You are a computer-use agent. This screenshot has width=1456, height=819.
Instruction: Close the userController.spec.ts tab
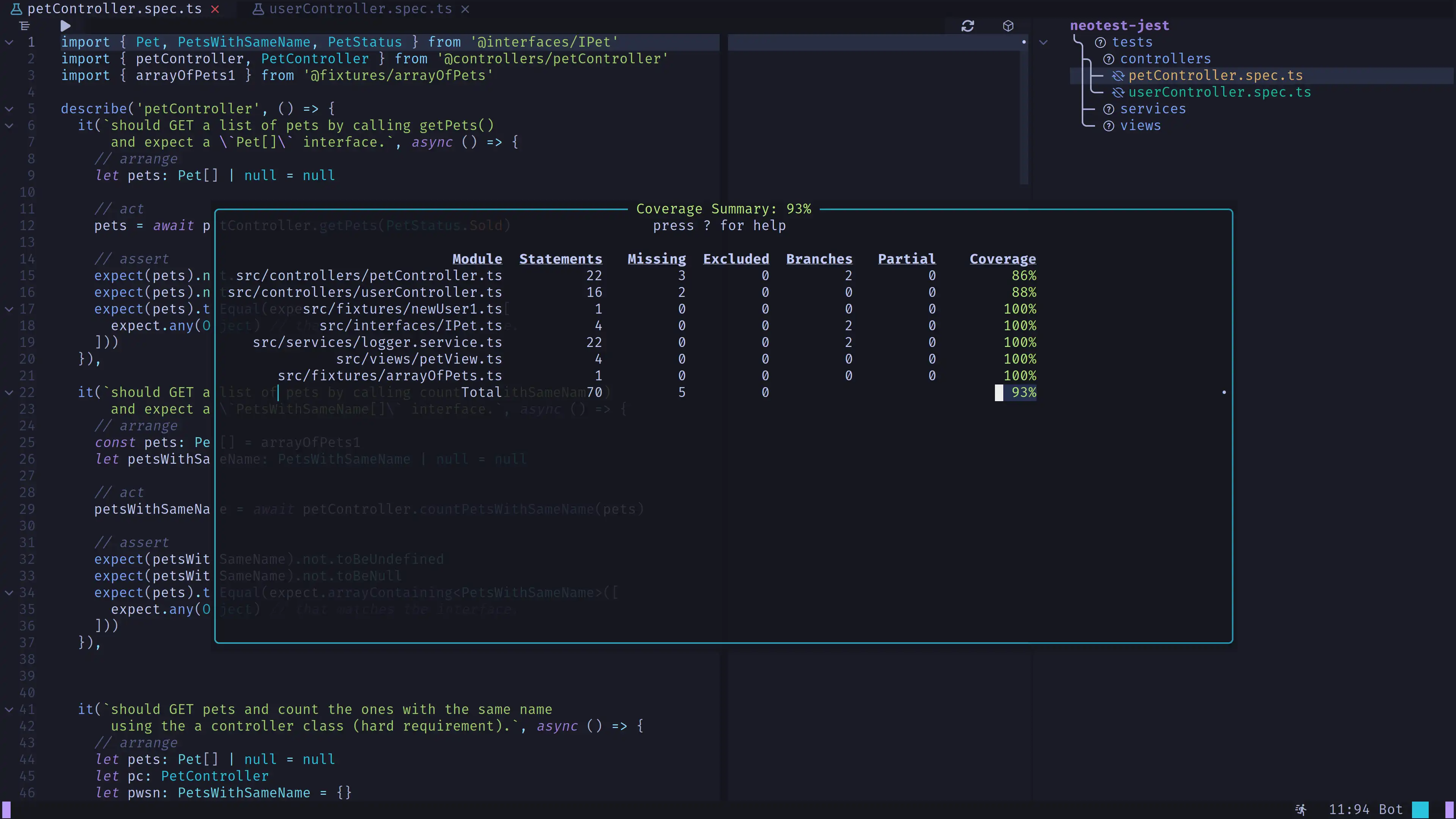pos(465,9)
